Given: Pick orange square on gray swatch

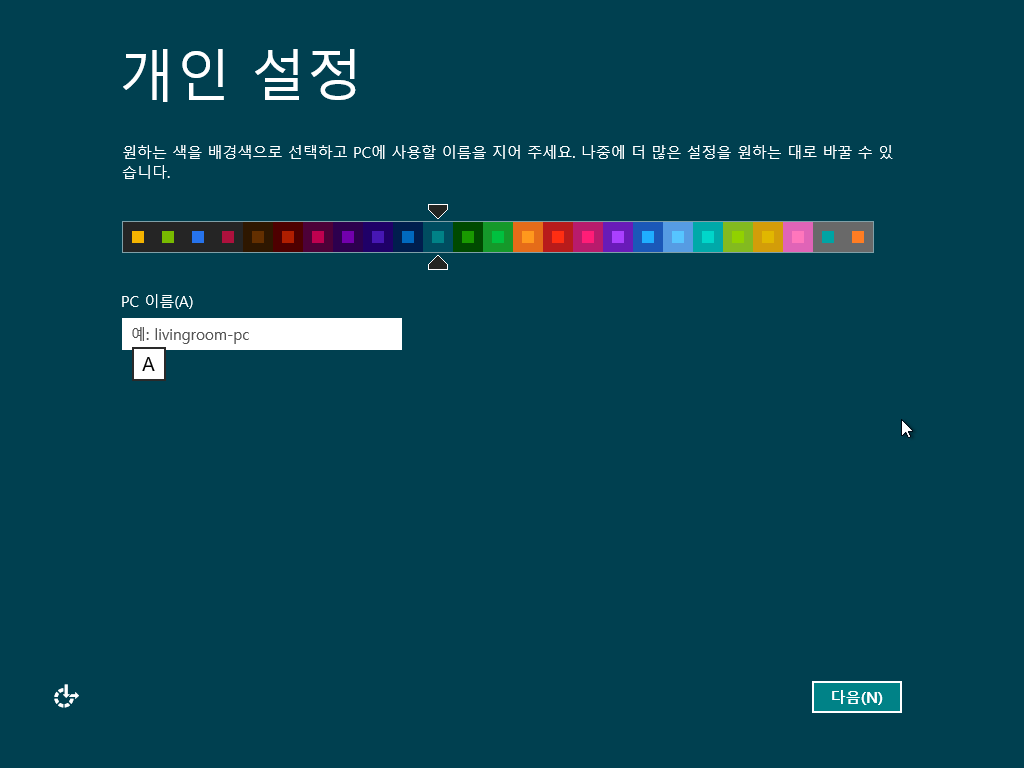Looking at the screenshot, I should [858, 237].
